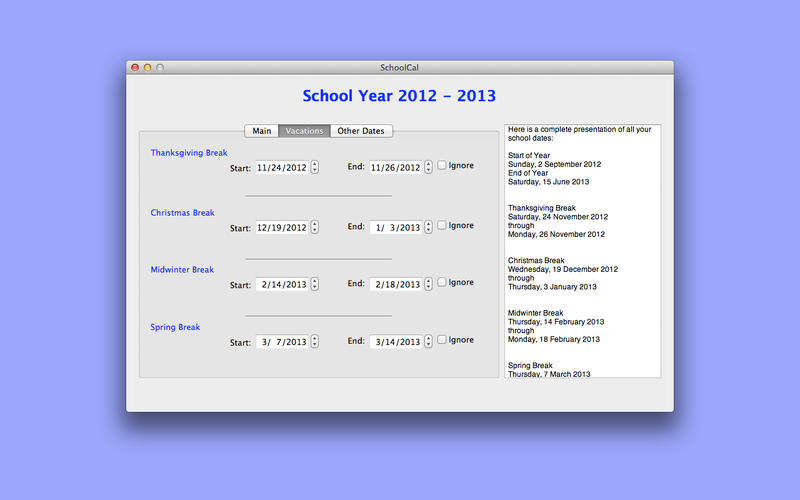Click inside the school dates summary text

(x=582, y=250)
